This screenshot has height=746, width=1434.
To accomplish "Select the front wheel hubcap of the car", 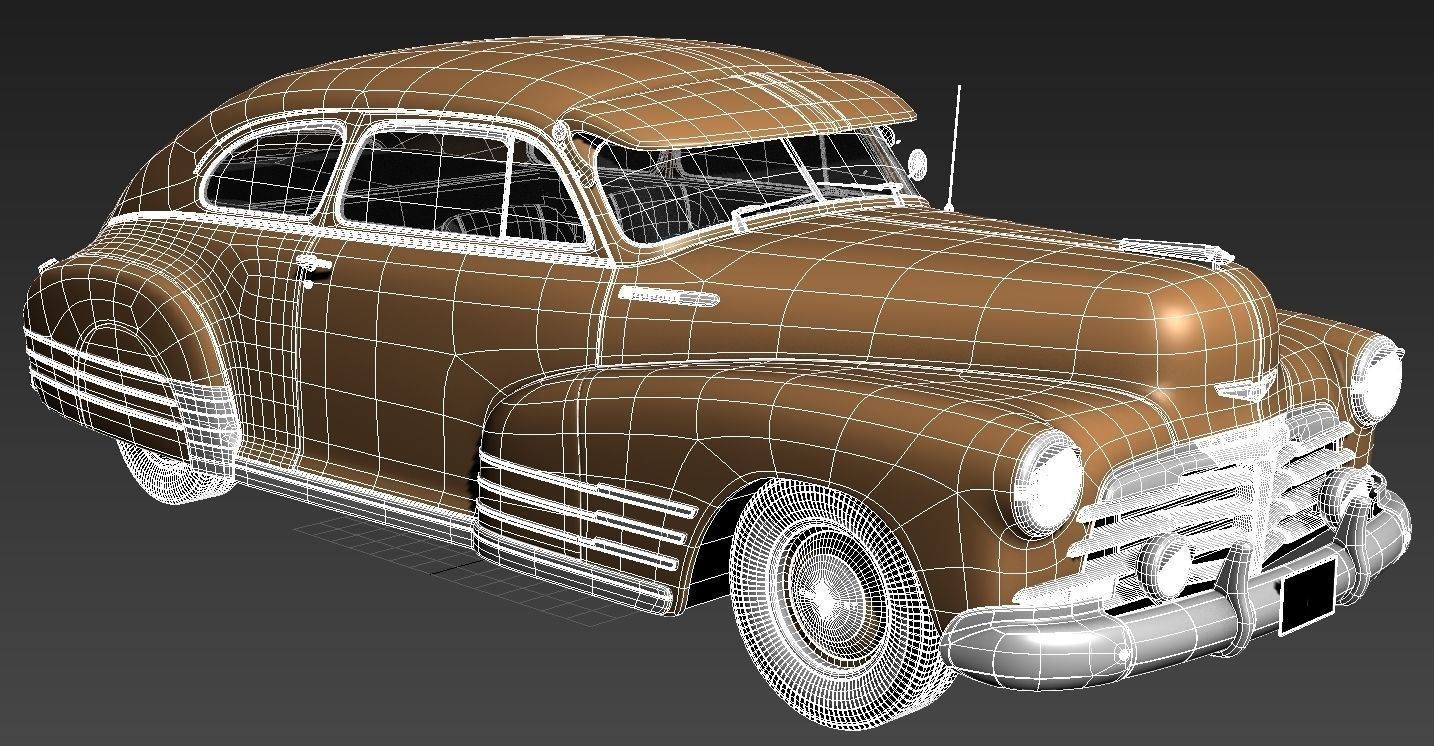I will pos(825,597).
